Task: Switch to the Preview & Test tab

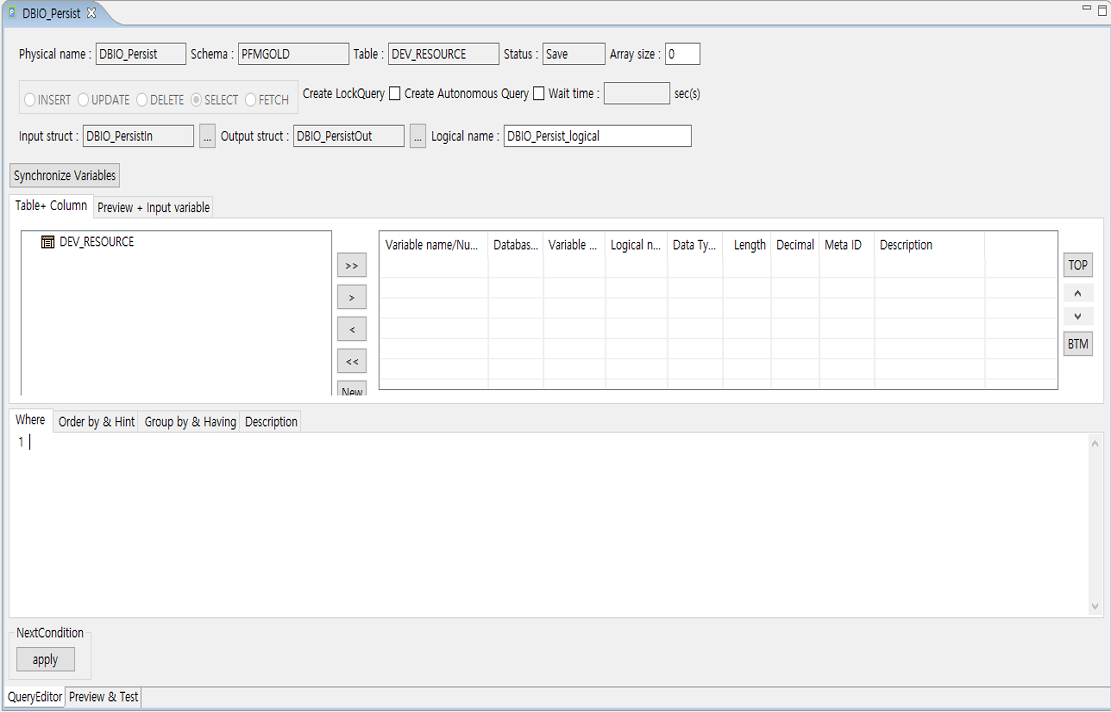Action: click(103, 697)
